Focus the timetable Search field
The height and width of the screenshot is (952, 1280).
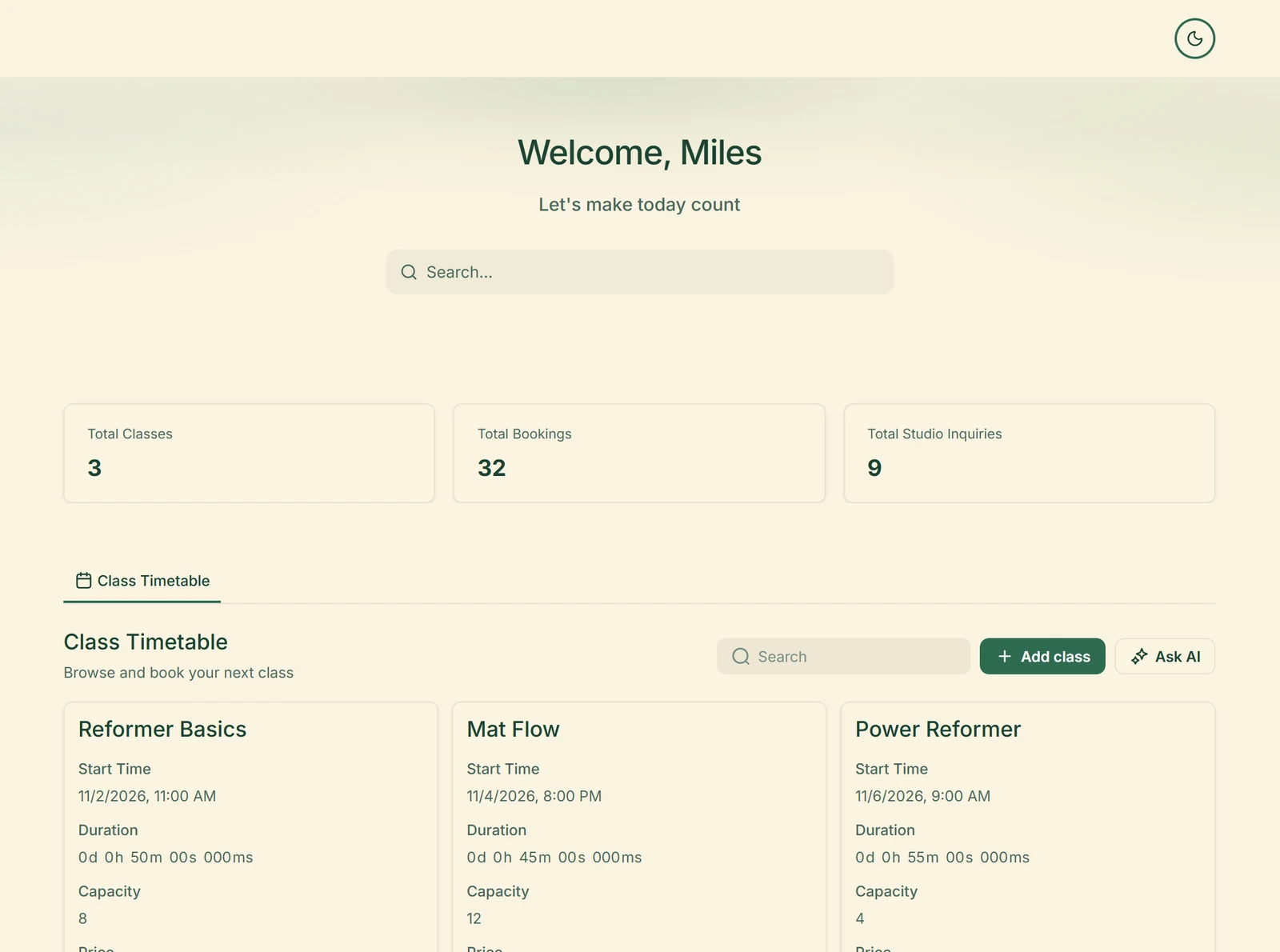coord(843,656)
